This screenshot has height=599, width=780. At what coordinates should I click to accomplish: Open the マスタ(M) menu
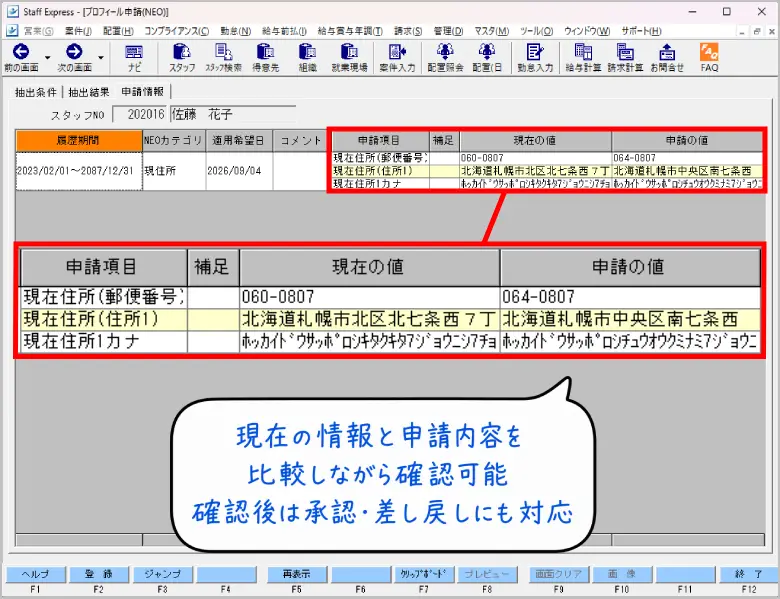point(491,31)
